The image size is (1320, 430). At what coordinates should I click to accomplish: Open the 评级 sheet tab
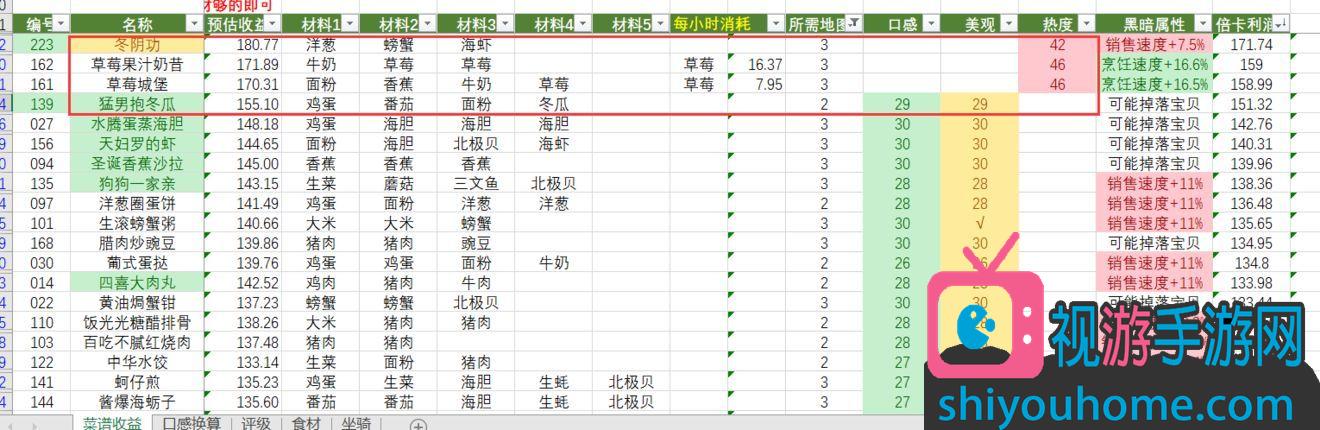pos(256,424)
